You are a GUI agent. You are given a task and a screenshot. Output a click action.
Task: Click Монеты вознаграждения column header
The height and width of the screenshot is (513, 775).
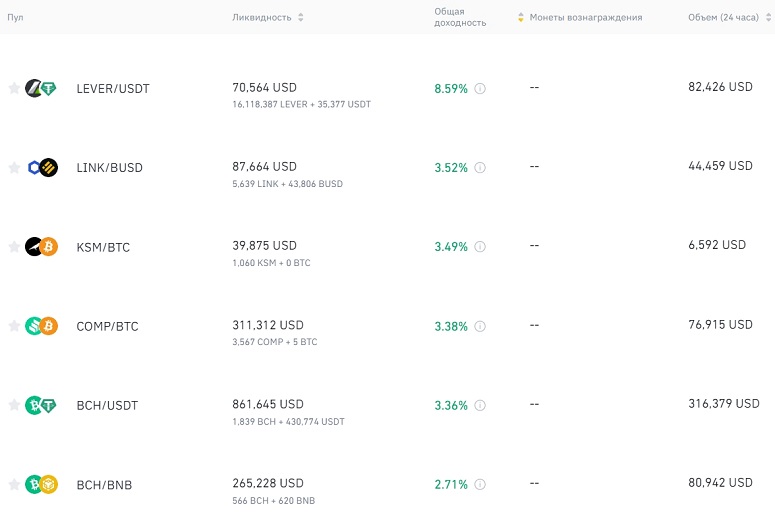[586, 17]
